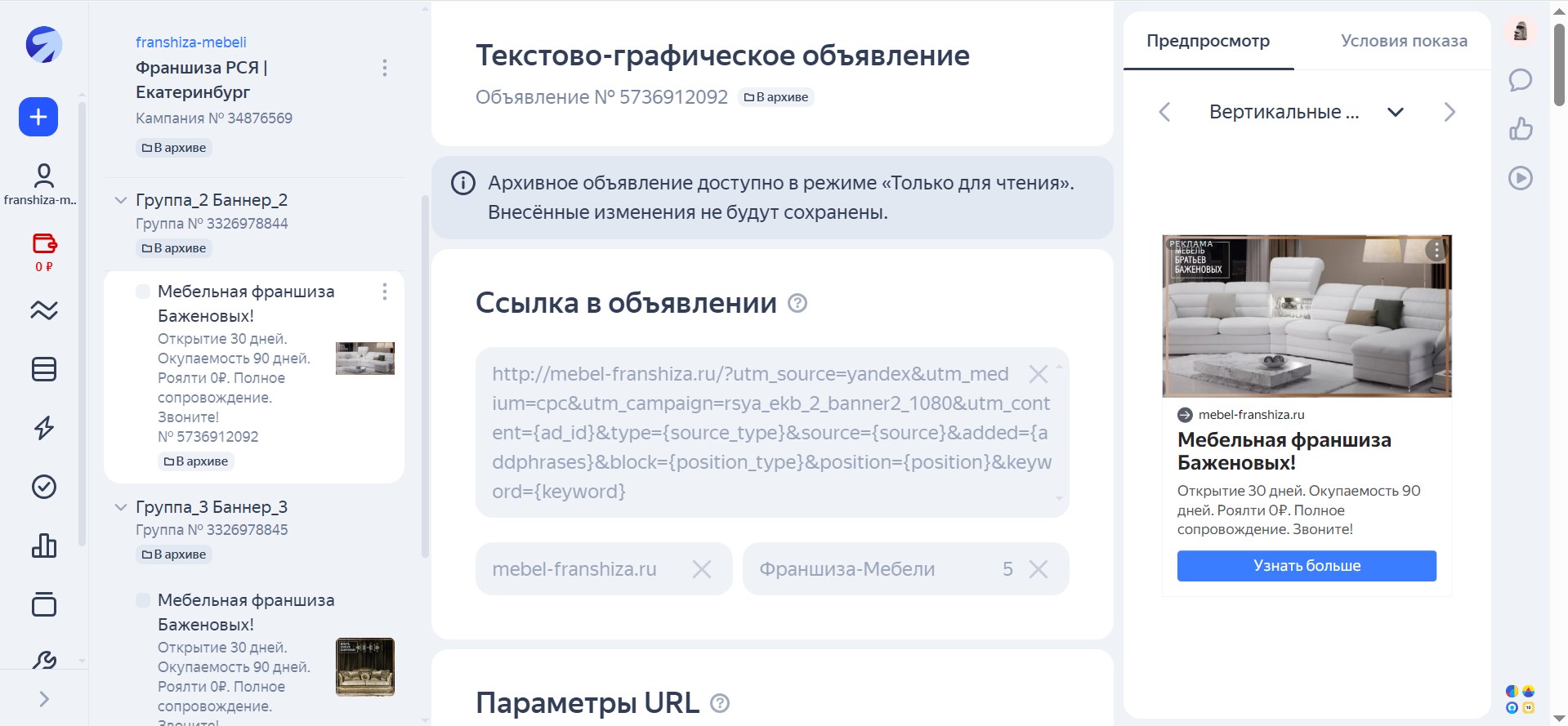The width and height of the screenshot is (1568, 726).
Task: Open campaign Франшиза РСЯ three-dot menu
Action: [385, 68]
